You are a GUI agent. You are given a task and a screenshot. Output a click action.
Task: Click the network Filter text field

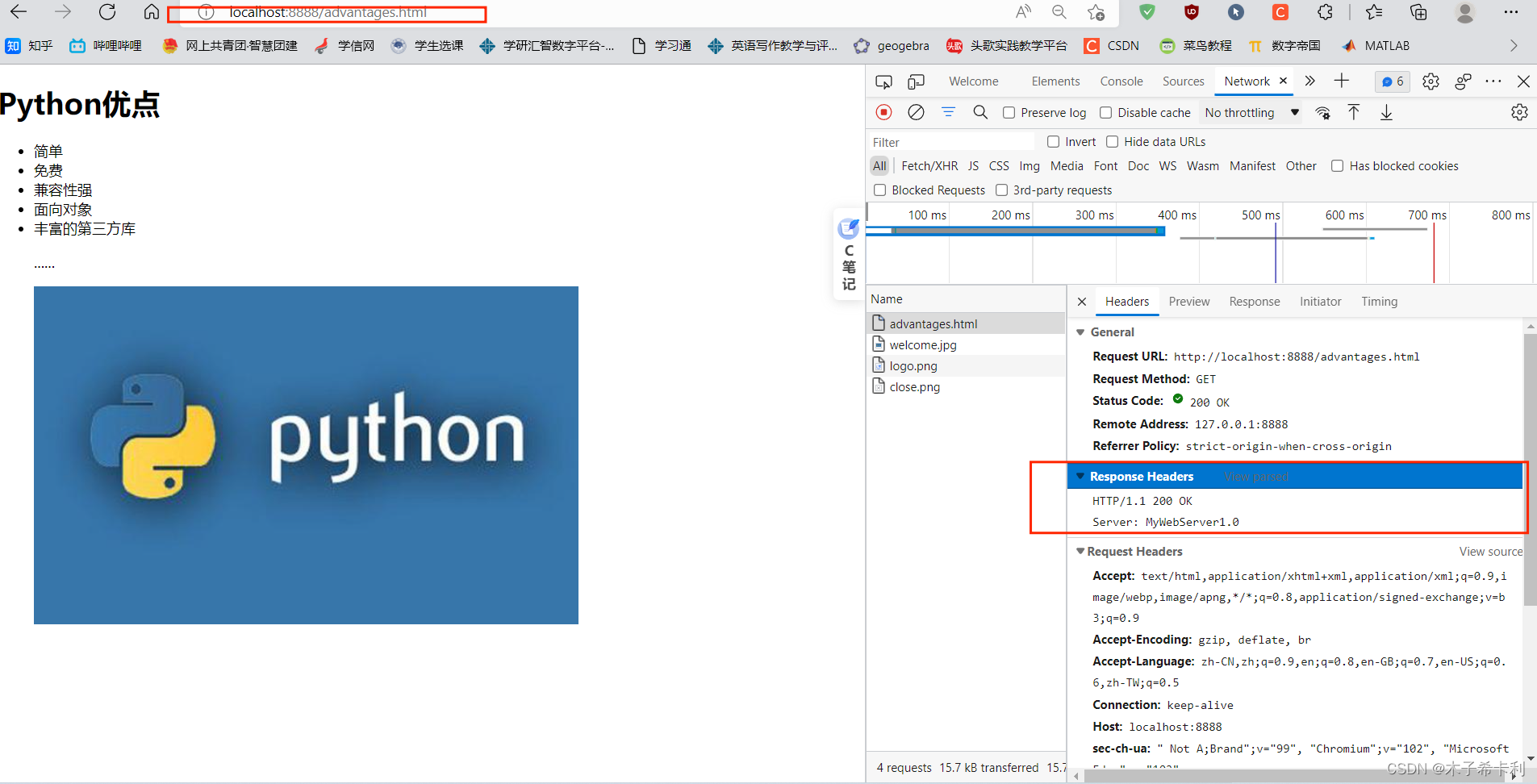(x=950, y=142)
